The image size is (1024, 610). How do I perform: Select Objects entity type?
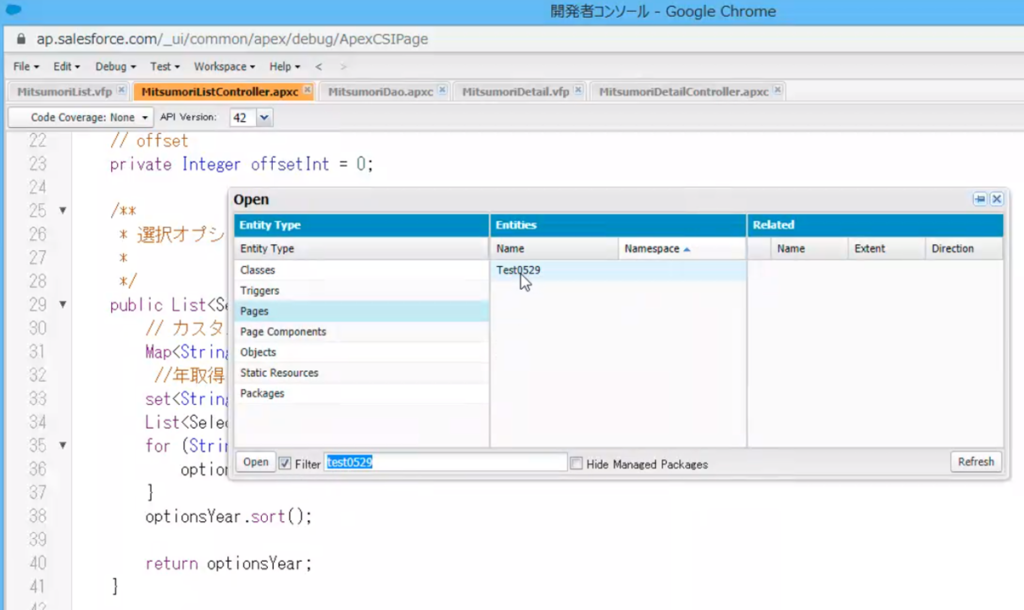362,352
